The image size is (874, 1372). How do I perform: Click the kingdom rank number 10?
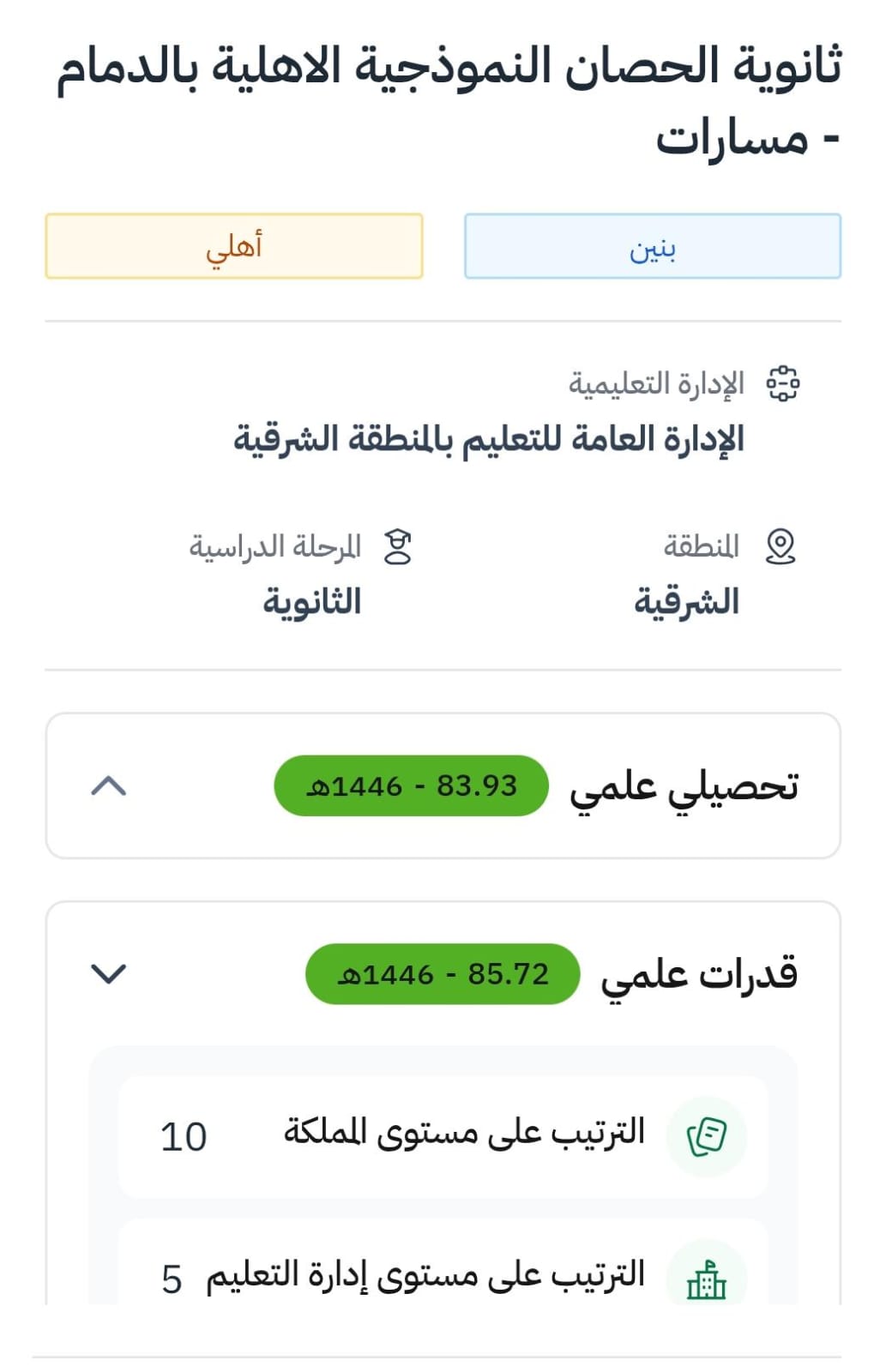pyautogui.click(x=184, y=1137)
